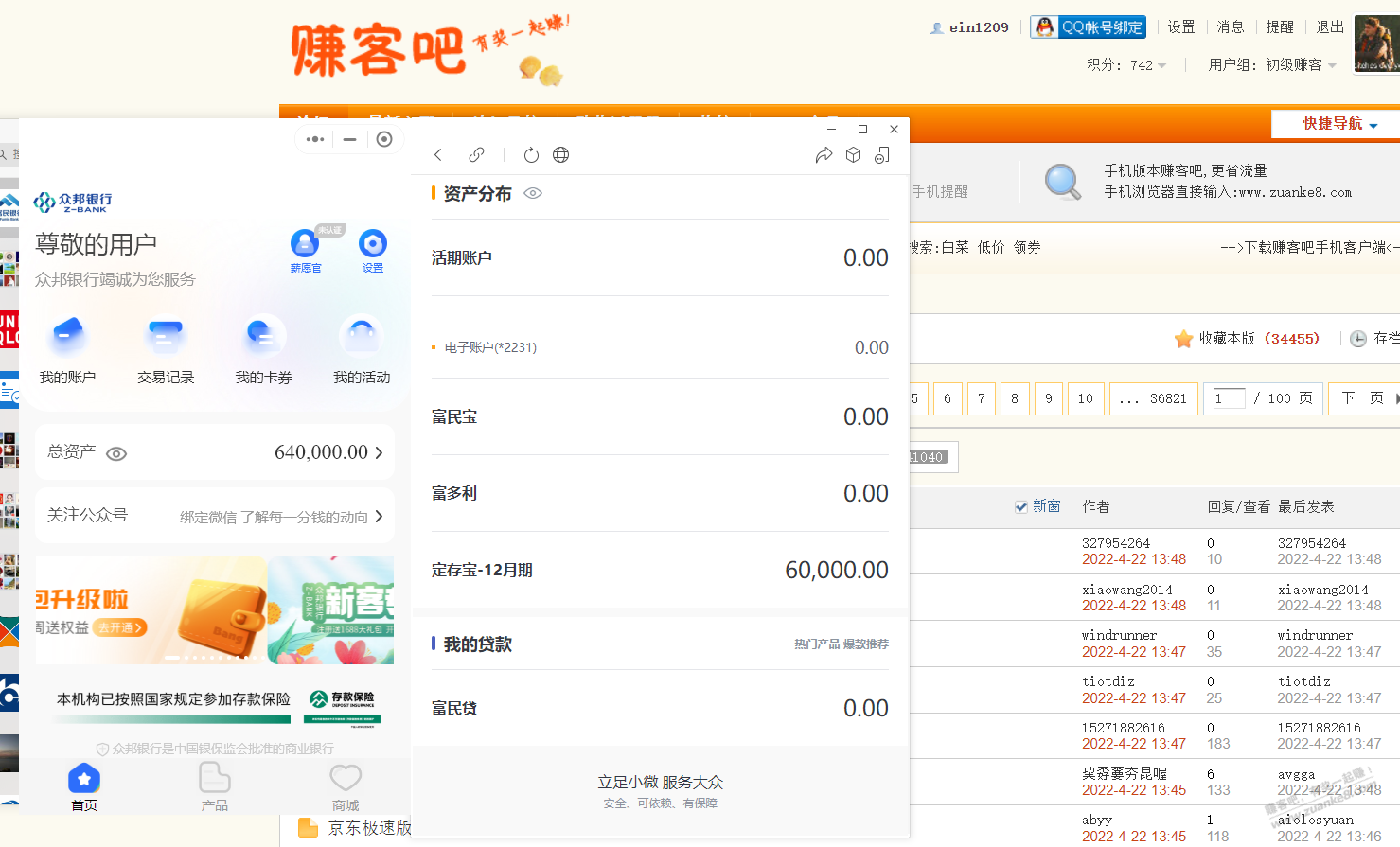
Task: Open author xiaowang2014 link
Action: pos(1127,590)
